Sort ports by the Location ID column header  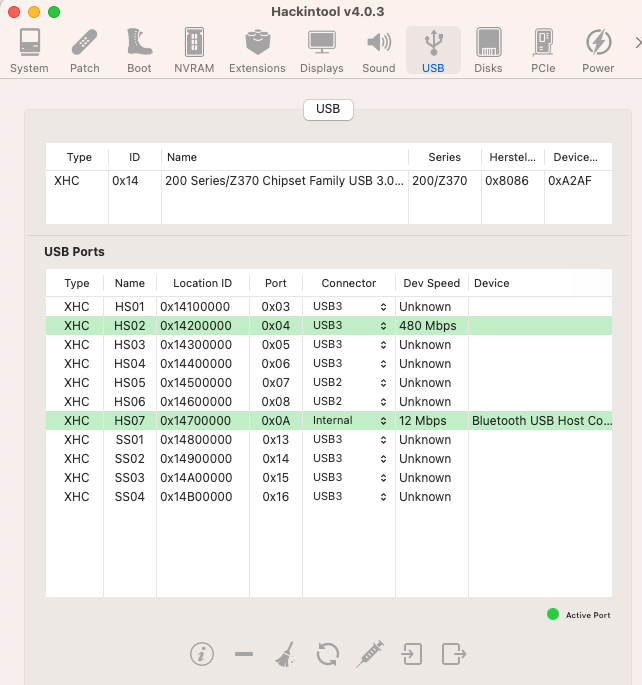tap(202, 283)
